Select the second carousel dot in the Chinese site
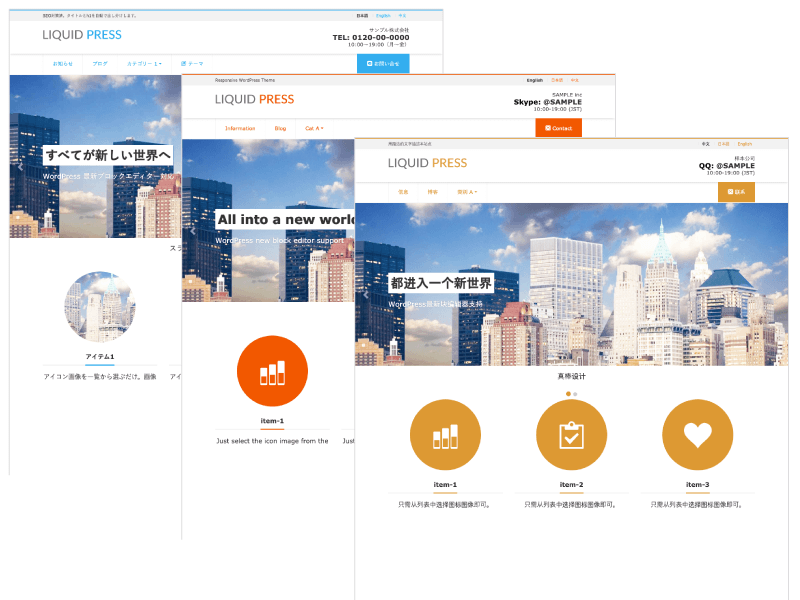This screenshot has width=800, height=600. (575, 394)
